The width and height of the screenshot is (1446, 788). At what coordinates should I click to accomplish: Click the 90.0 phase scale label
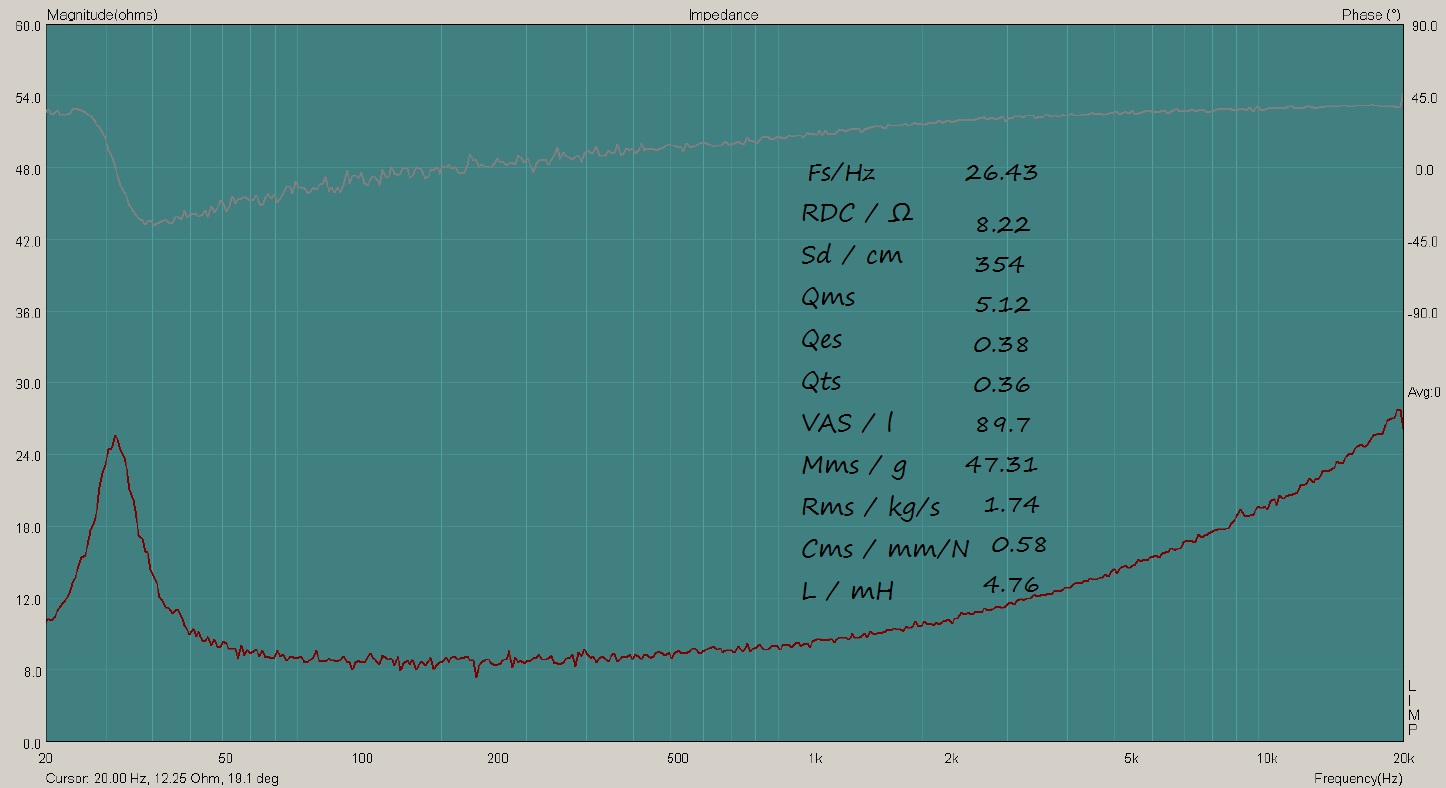click(1423, 26)
